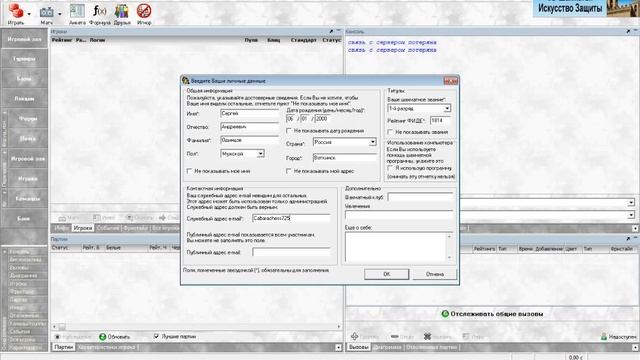Click the green Обновить refresh icon

102,337
